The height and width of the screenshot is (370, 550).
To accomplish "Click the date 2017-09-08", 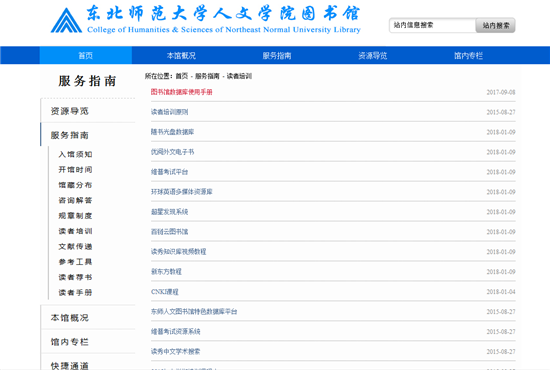I will tap(501, 92).
